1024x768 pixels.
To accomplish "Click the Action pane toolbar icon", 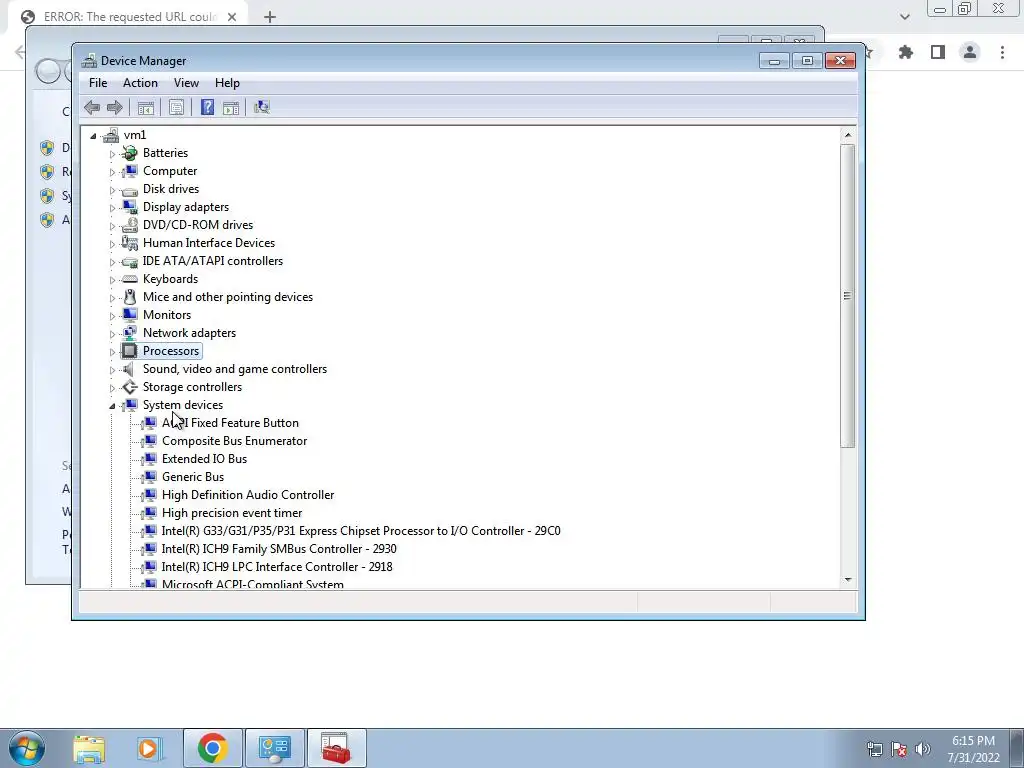I will pos(231,108).
